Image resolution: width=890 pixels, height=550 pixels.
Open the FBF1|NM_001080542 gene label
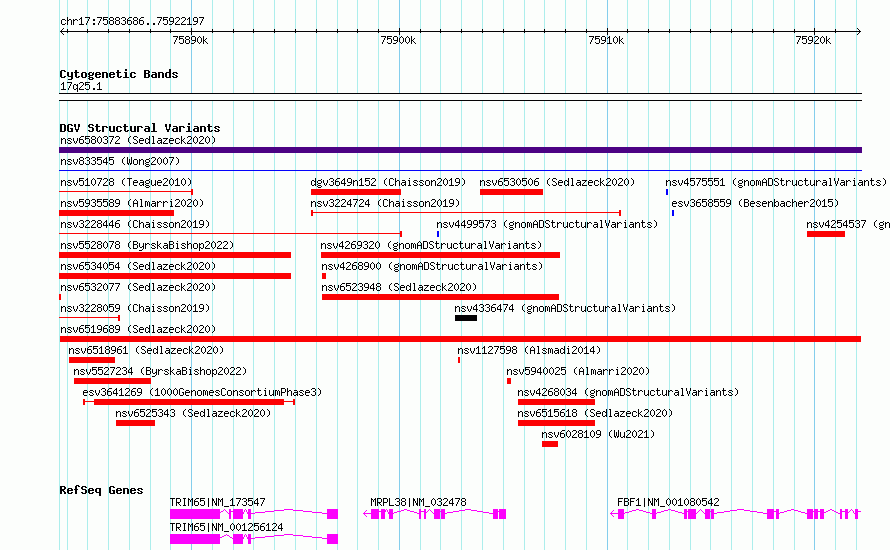pyautogui.click(x=668, y=502)
